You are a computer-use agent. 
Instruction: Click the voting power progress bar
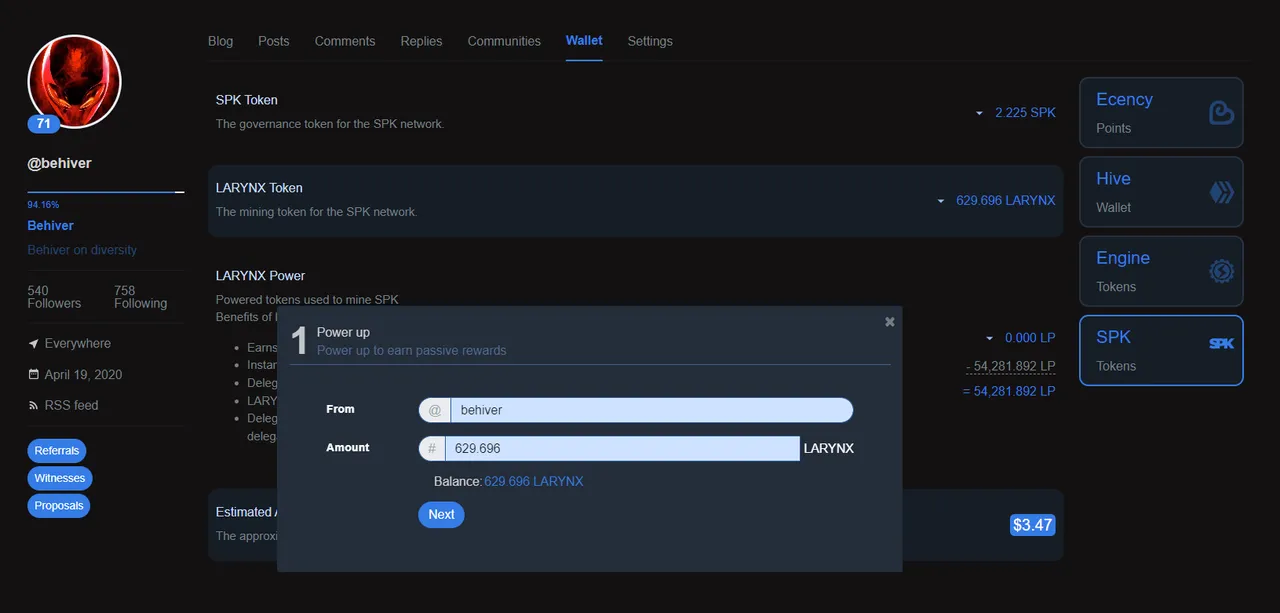(x=106, y=191)
